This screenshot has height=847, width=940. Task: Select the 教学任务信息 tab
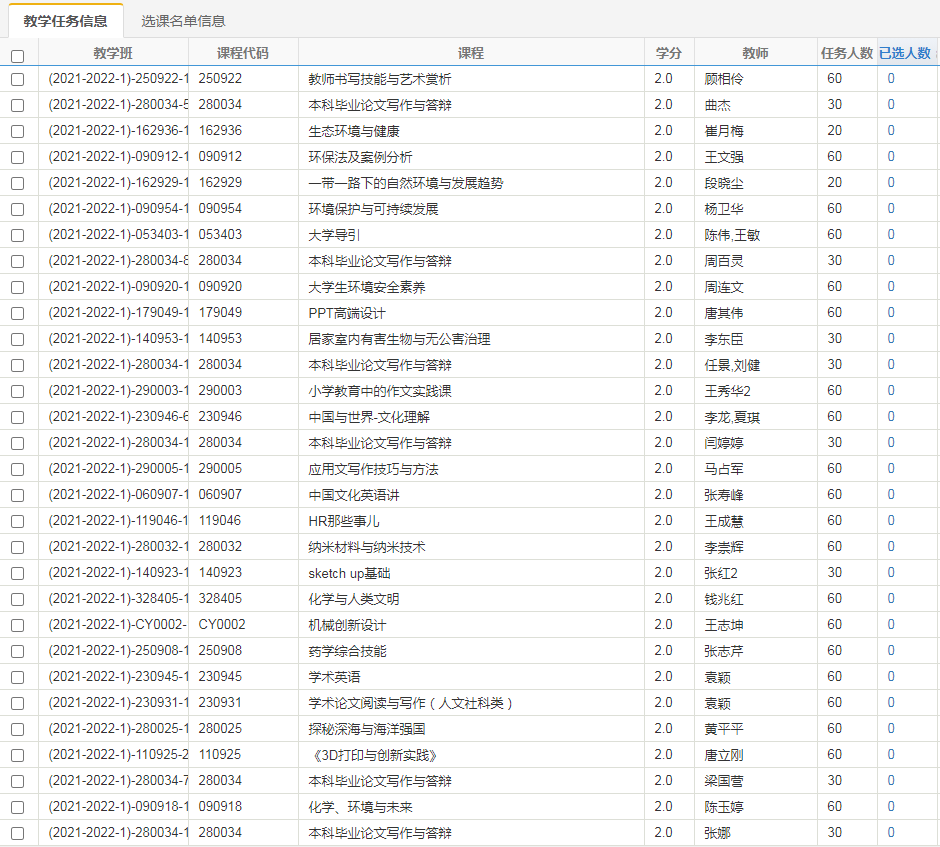tap(65, 21)
